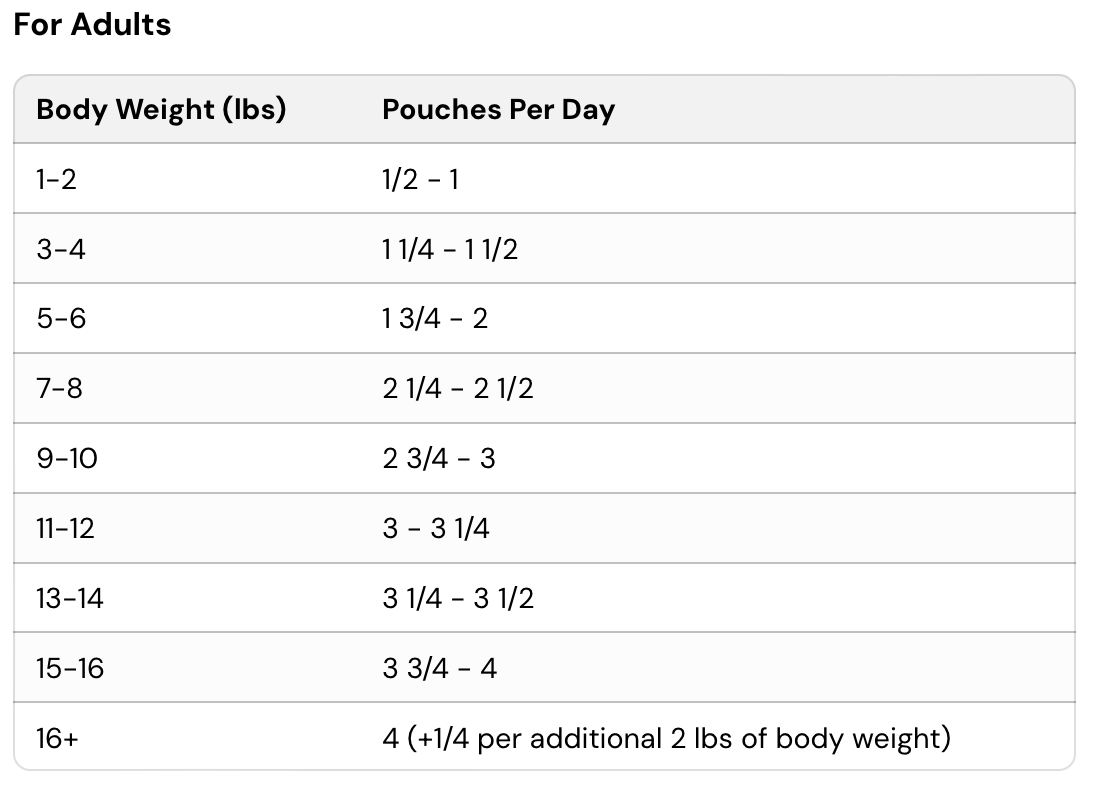This screenshot has width=1100, height=796.
Task: Click the '1/2 - 1' pouches value
Action: tap(420, 179)
